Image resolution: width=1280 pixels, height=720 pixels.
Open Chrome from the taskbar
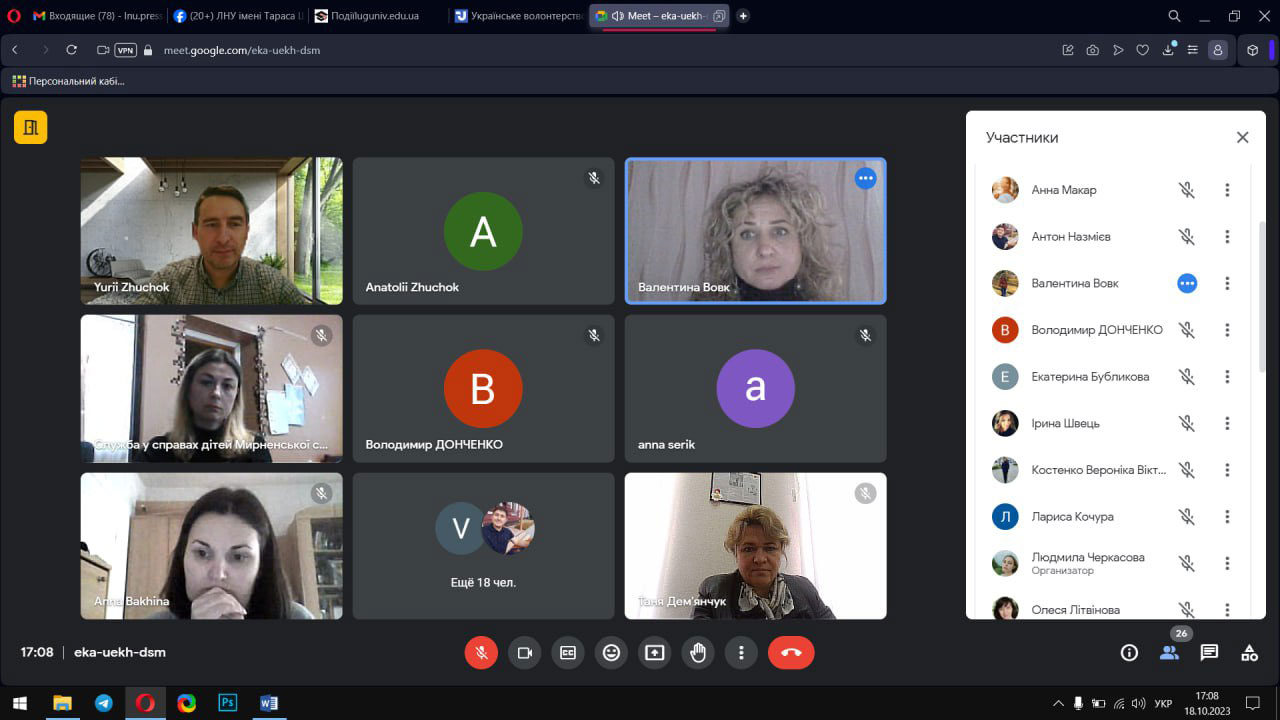tap(187, 703)
